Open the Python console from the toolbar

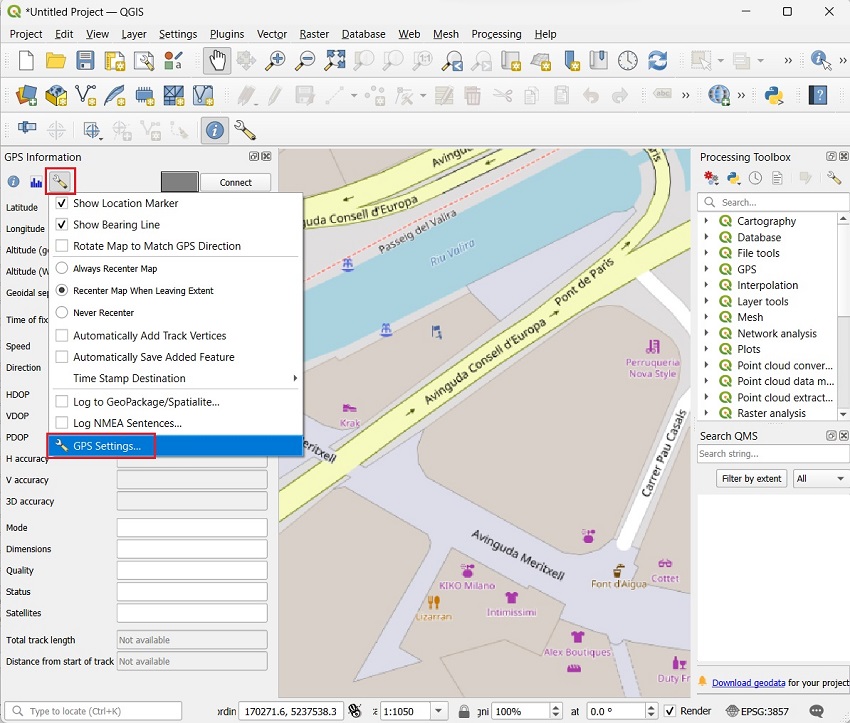pos(773,96)
